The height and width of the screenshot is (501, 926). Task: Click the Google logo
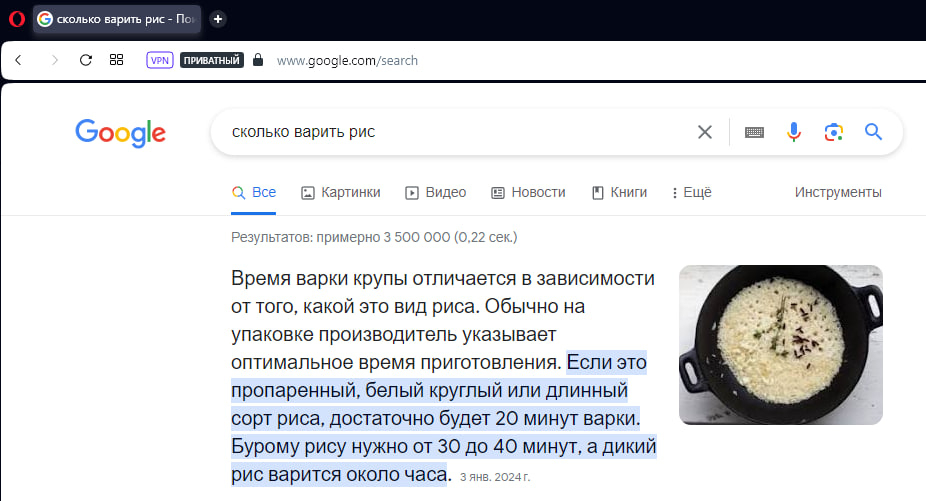click(120, 133)
